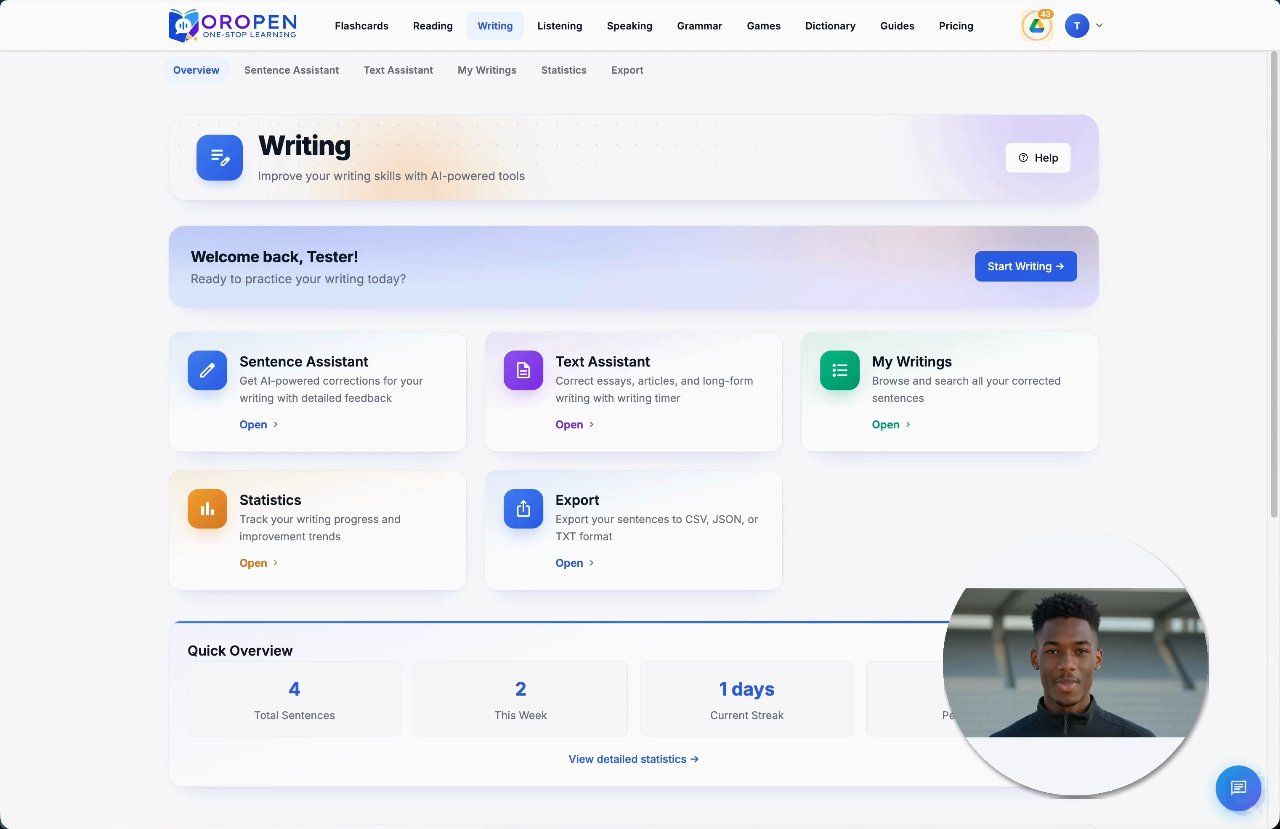Screen dimensions: 1280x829
Task: Go to Reading in the top navigation
Action: coord(433,26)
